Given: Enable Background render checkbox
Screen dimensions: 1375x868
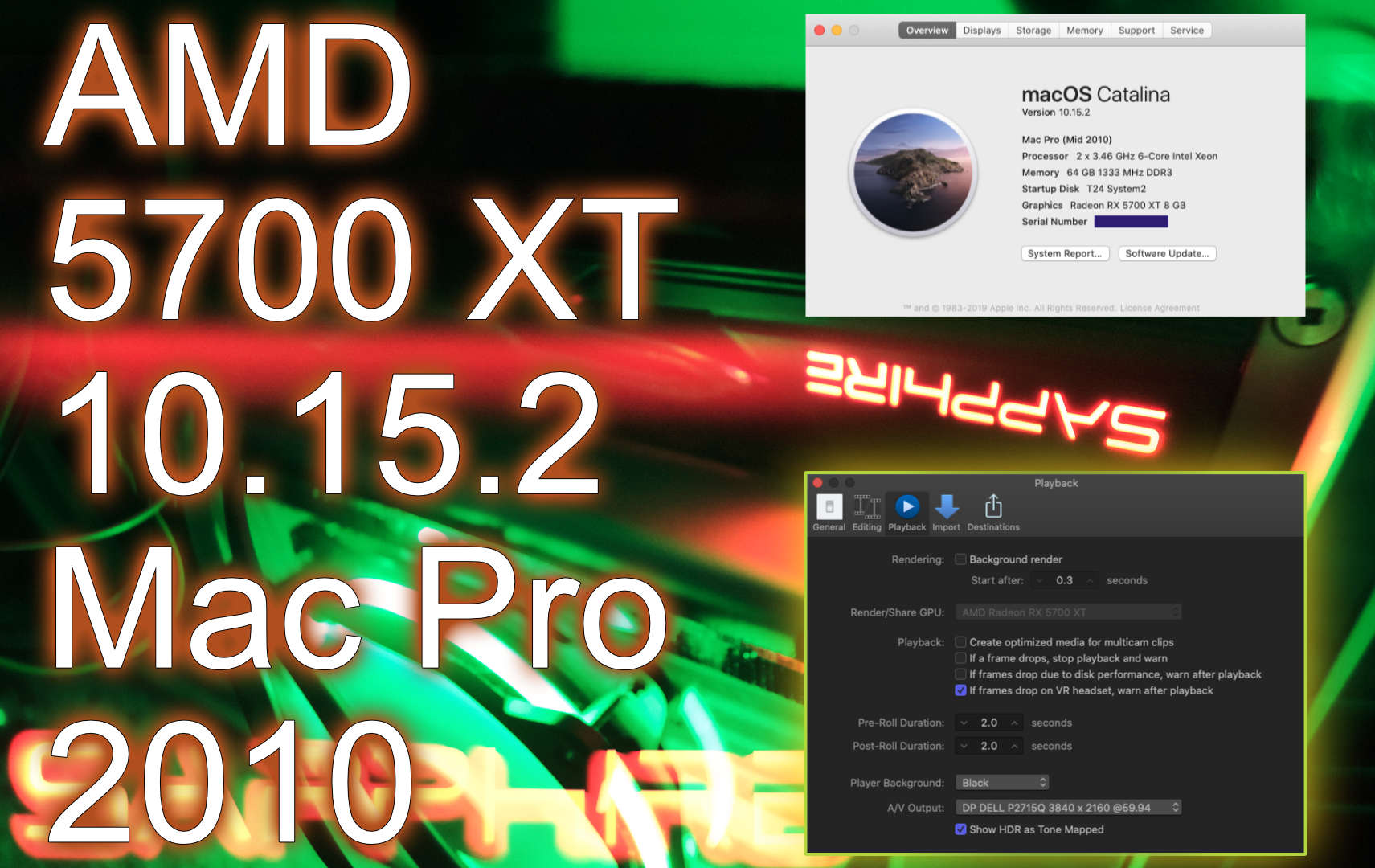Looking at the screenshot, I should coord(960,559).
